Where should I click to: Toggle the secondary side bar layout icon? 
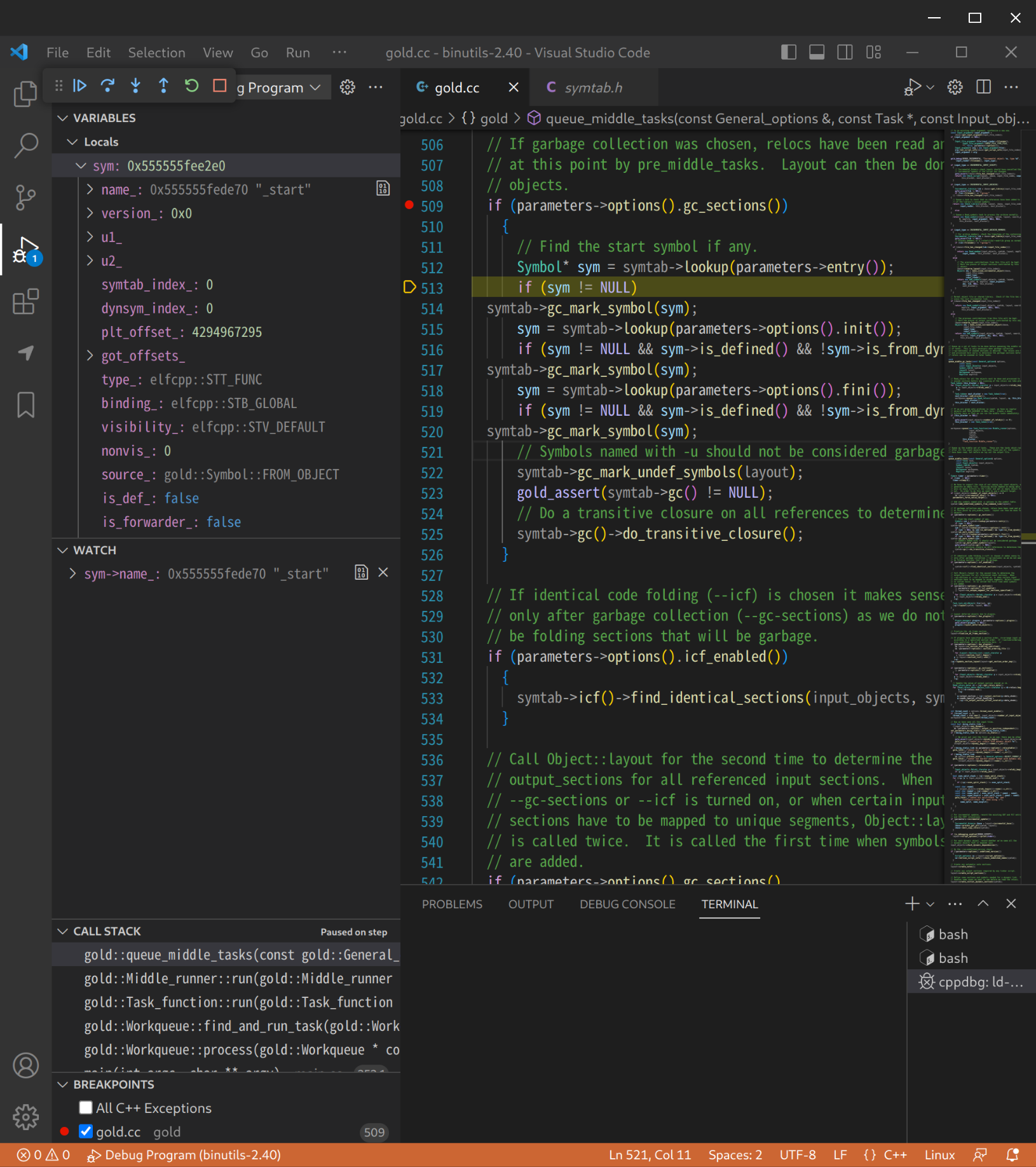(845, 52)
